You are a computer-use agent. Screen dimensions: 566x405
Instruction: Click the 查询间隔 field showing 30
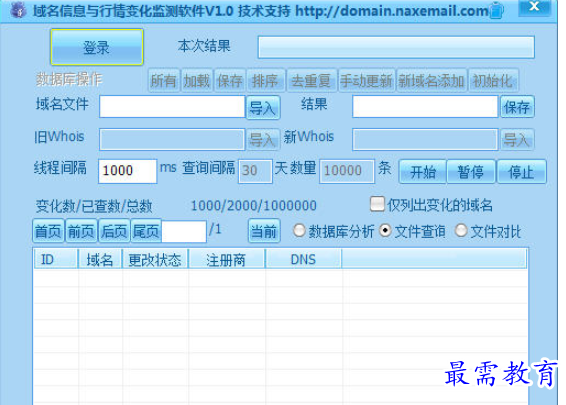[x=255, y=171]
